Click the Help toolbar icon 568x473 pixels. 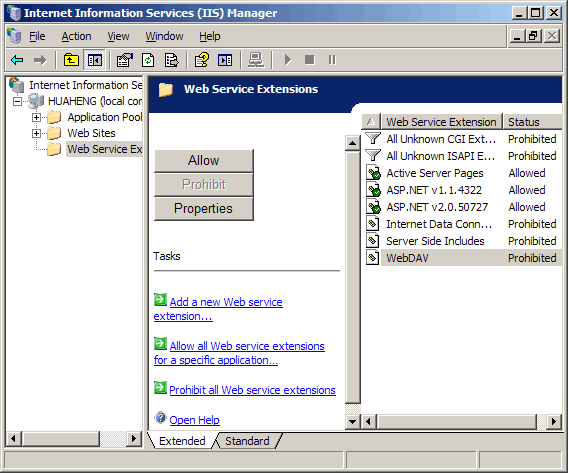click(202, 60)
